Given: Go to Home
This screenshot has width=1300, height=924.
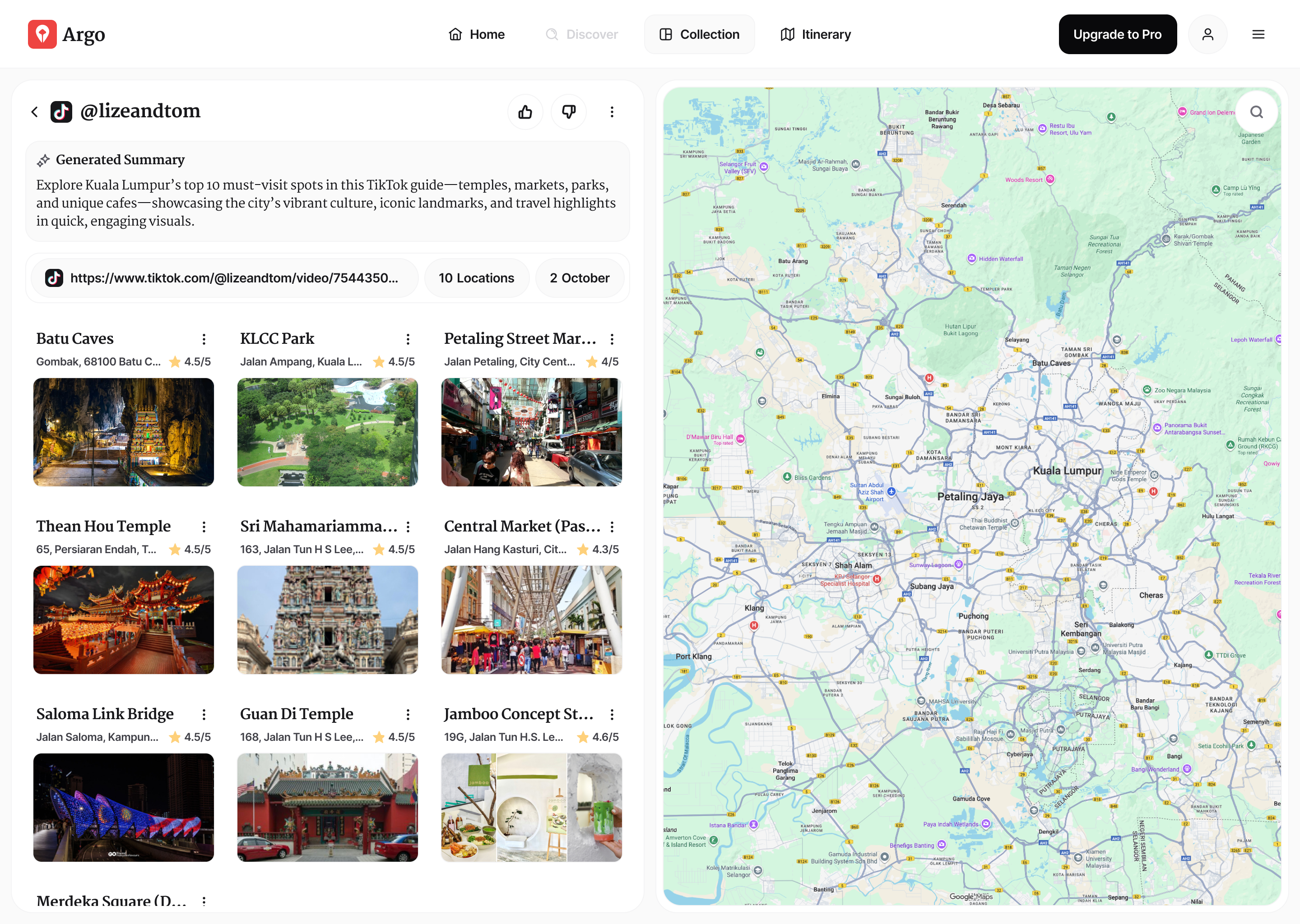Looking at the screenshot, I should click(x=476, y=34).
